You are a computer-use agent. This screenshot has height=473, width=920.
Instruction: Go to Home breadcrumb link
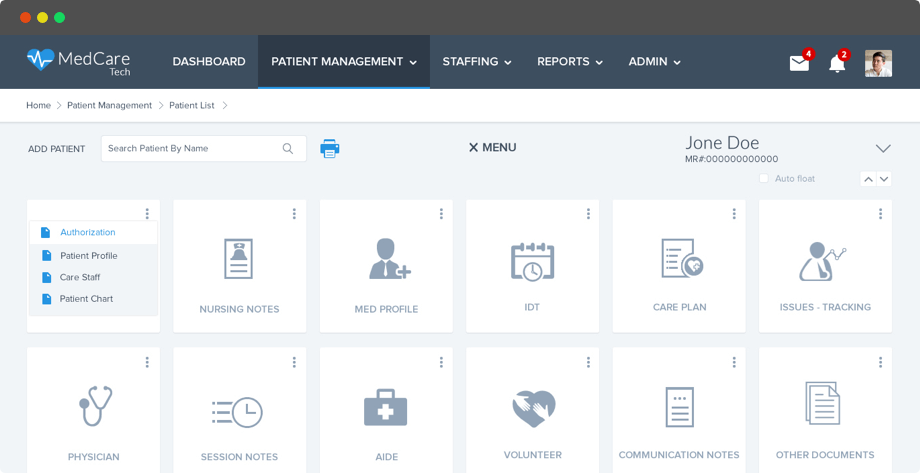pos(38,106)
